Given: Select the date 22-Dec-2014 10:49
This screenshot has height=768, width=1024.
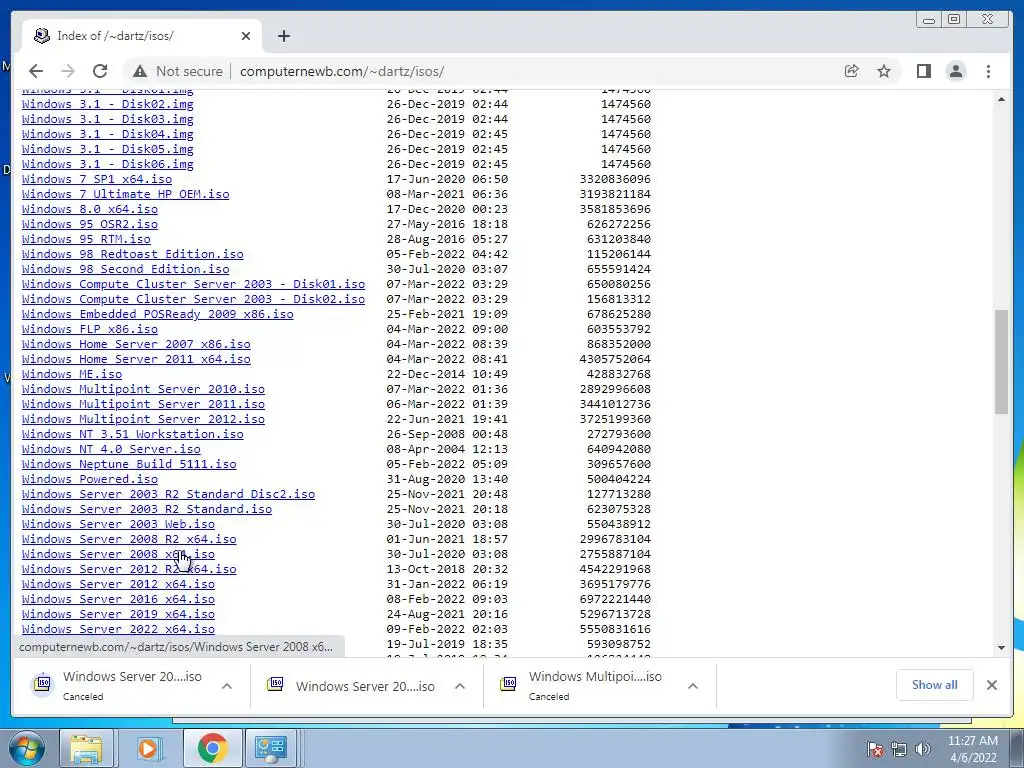Looking at the screenshot, I should pos(447,374).
